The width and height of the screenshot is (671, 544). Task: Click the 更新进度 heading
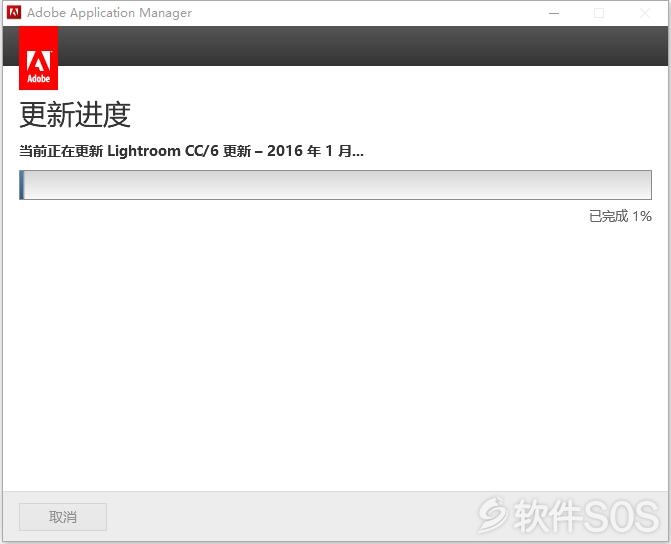tap(75, 115)
